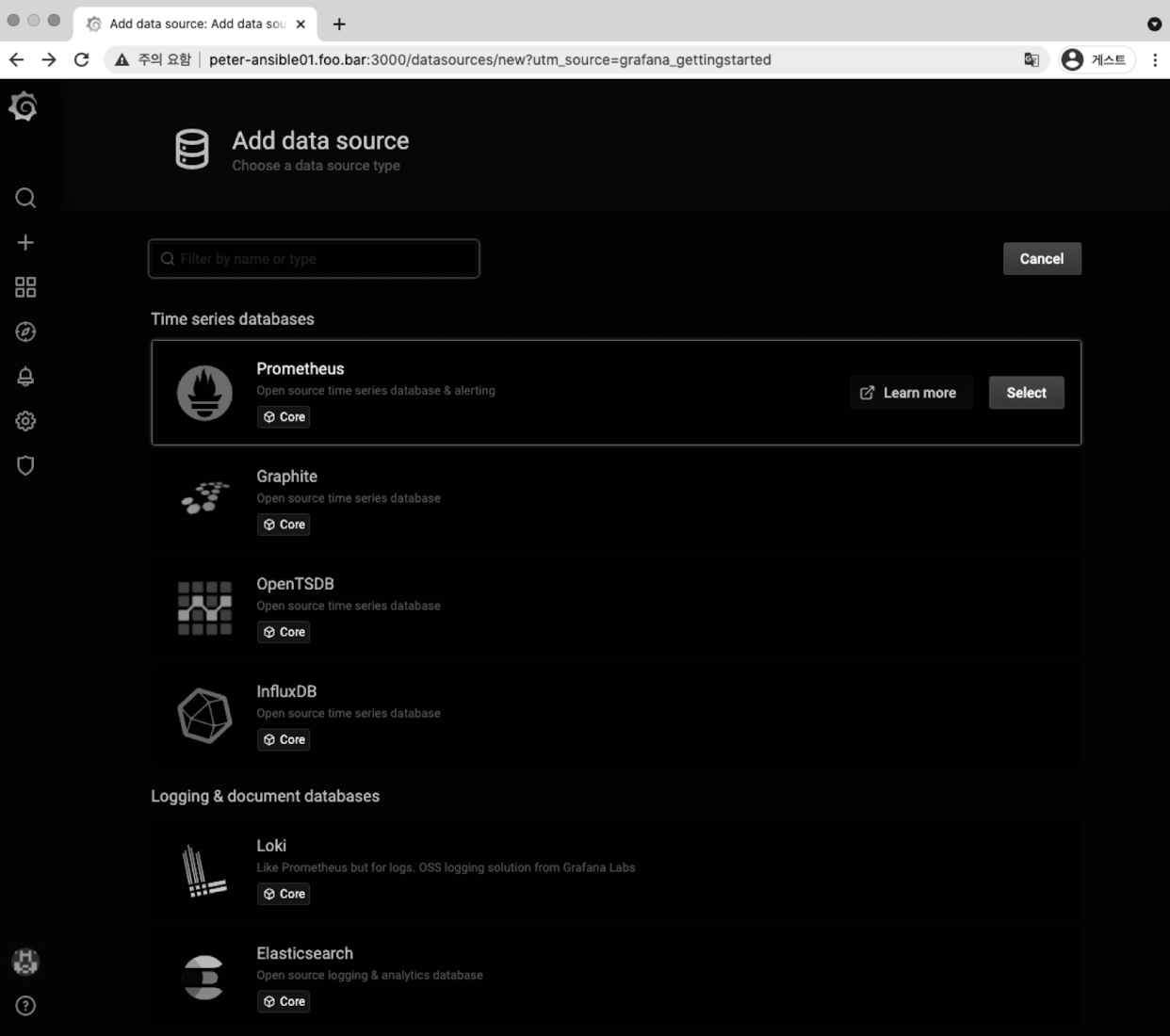Image resolution: width=1170 pixels, height=1036 pixels.
Task: Open the Create plus icon in sidebar
Action: click(x=25, y=242)
